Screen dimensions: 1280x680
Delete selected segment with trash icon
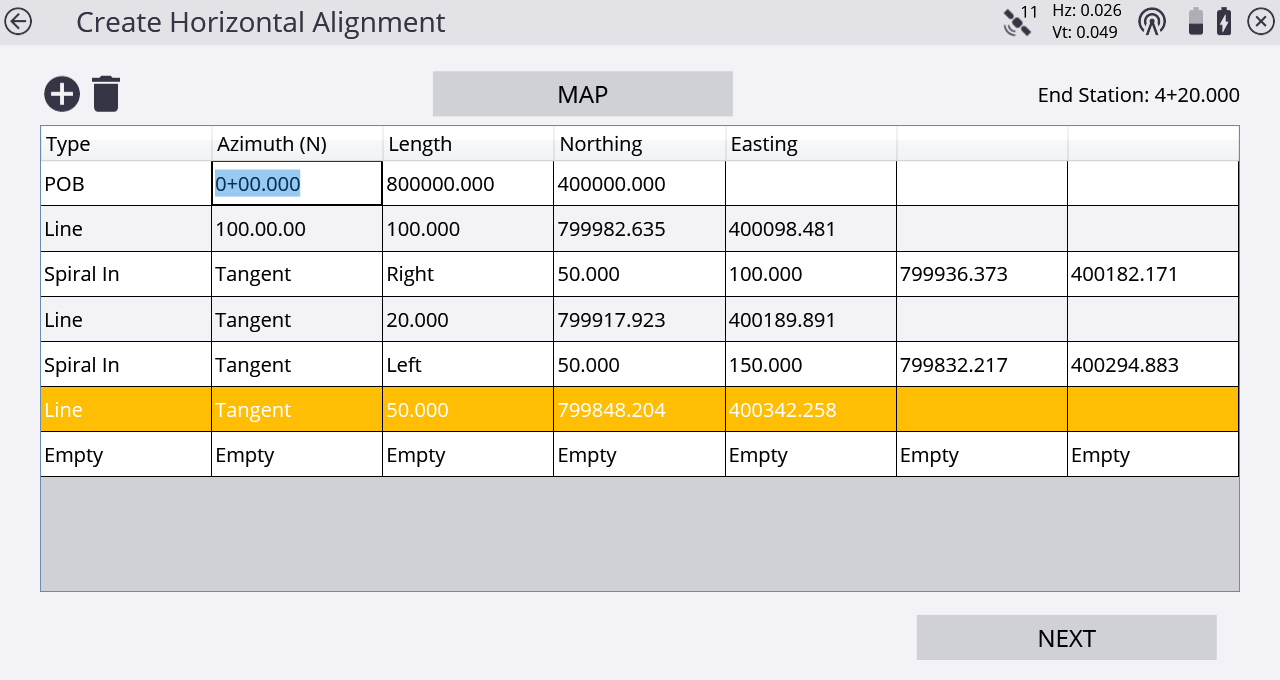(x=106, y=94)
